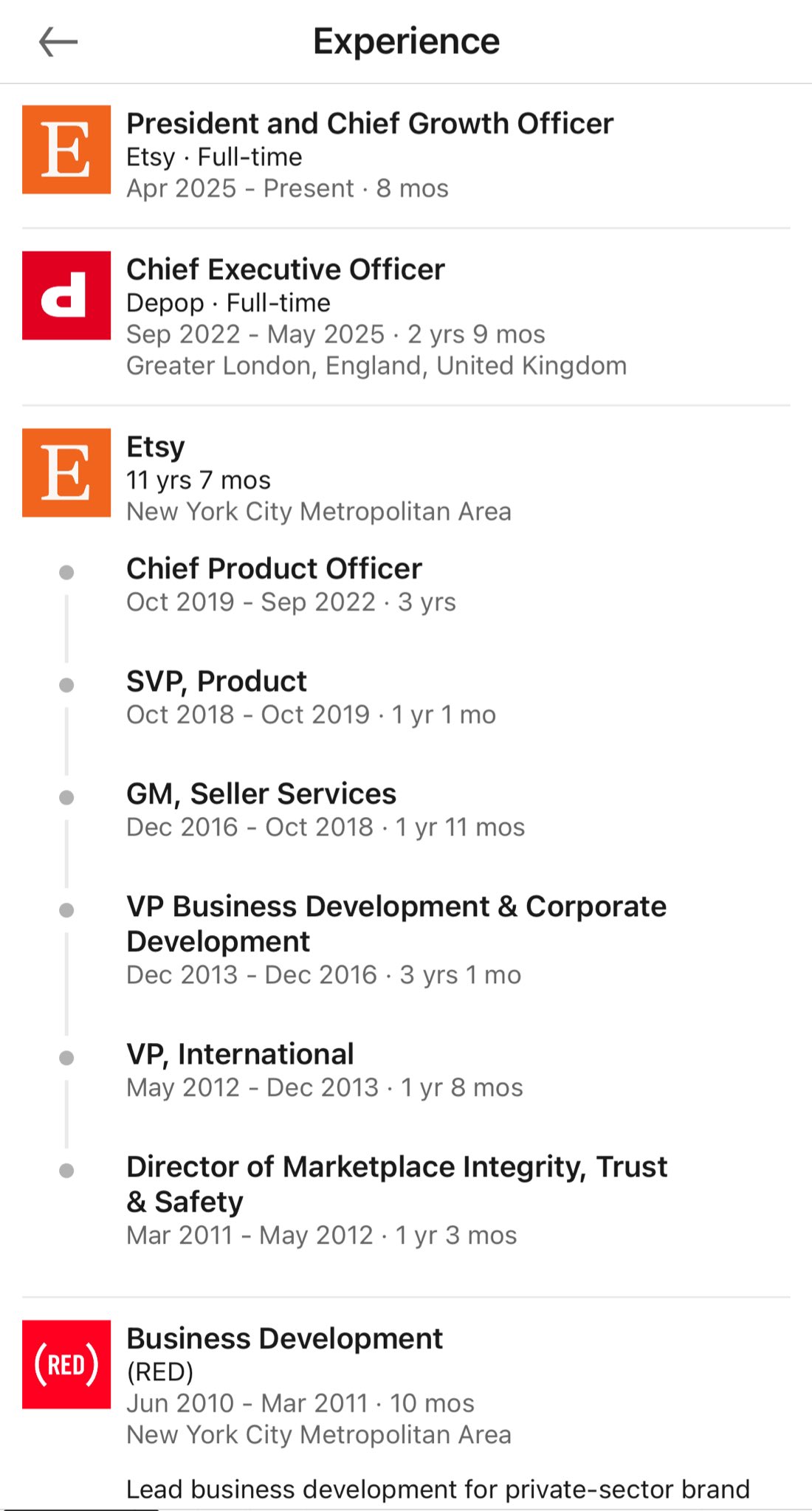Tap the timeline bullet beside VP, International

click(x=66, y=1058)
